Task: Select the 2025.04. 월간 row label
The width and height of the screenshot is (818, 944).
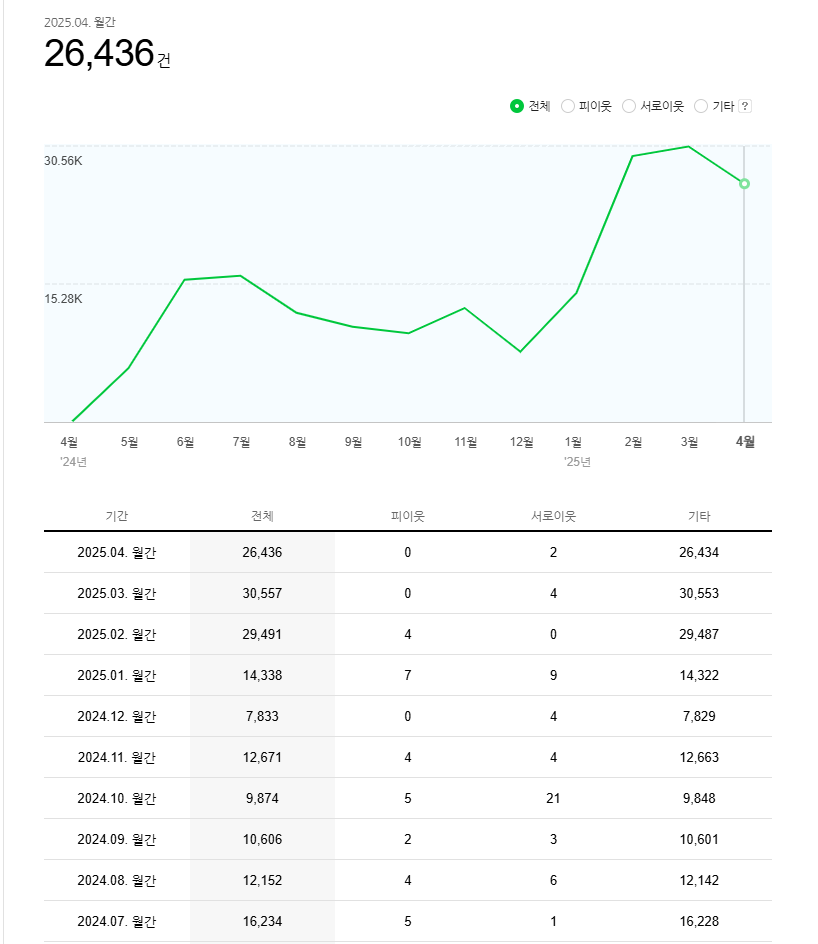Action: pyautogui.click(x=117, y=553)
